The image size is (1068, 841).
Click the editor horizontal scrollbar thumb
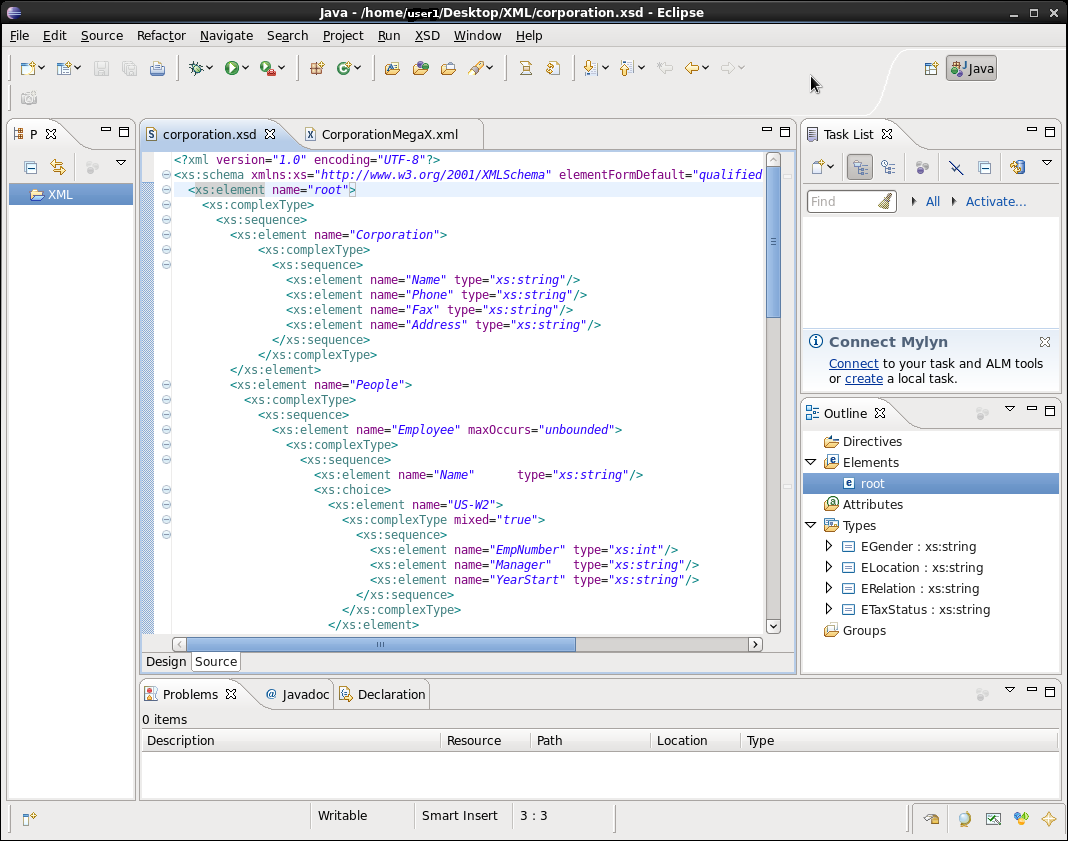pos(380,645)
